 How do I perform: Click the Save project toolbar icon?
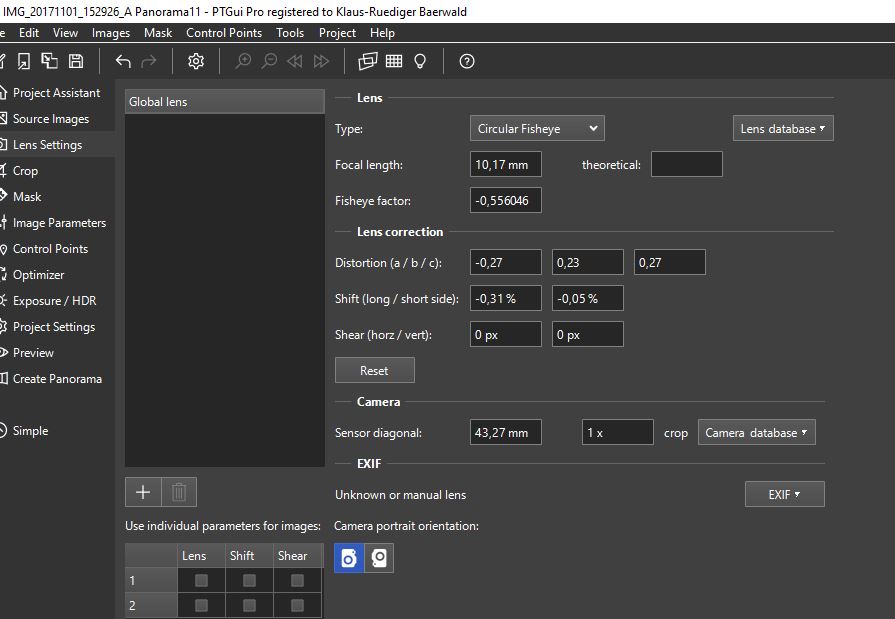point(76,61)
